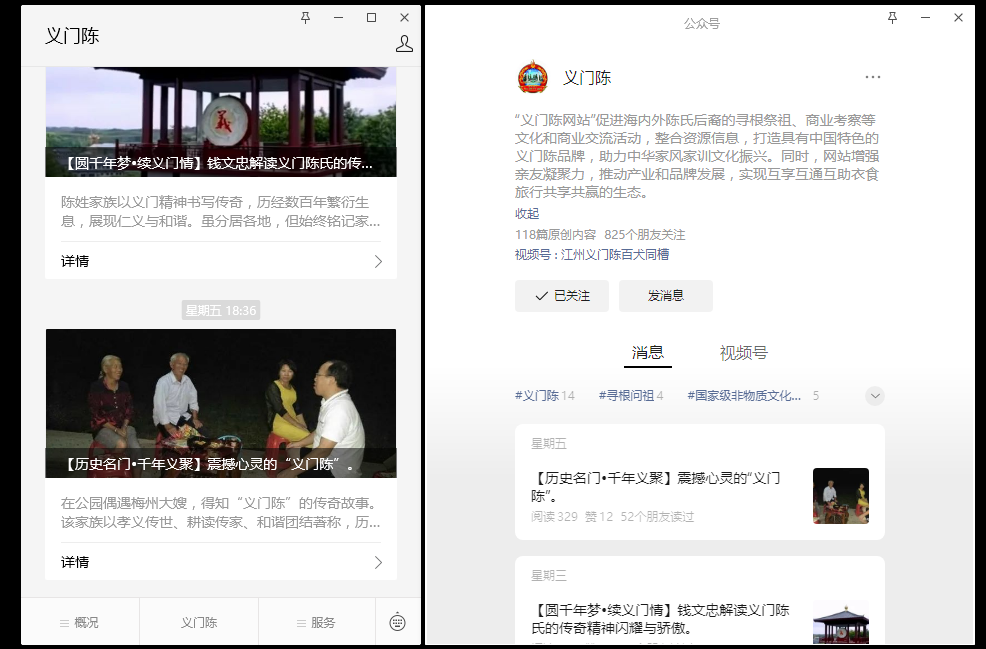Expand the topic tags dropdown arrow
This screenshot has width=986, height=649.
pyautogui.click(x=875, y=396)
